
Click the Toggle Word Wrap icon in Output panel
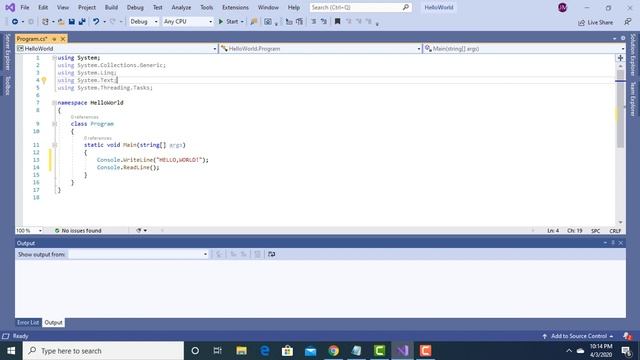tap(271, 254)
